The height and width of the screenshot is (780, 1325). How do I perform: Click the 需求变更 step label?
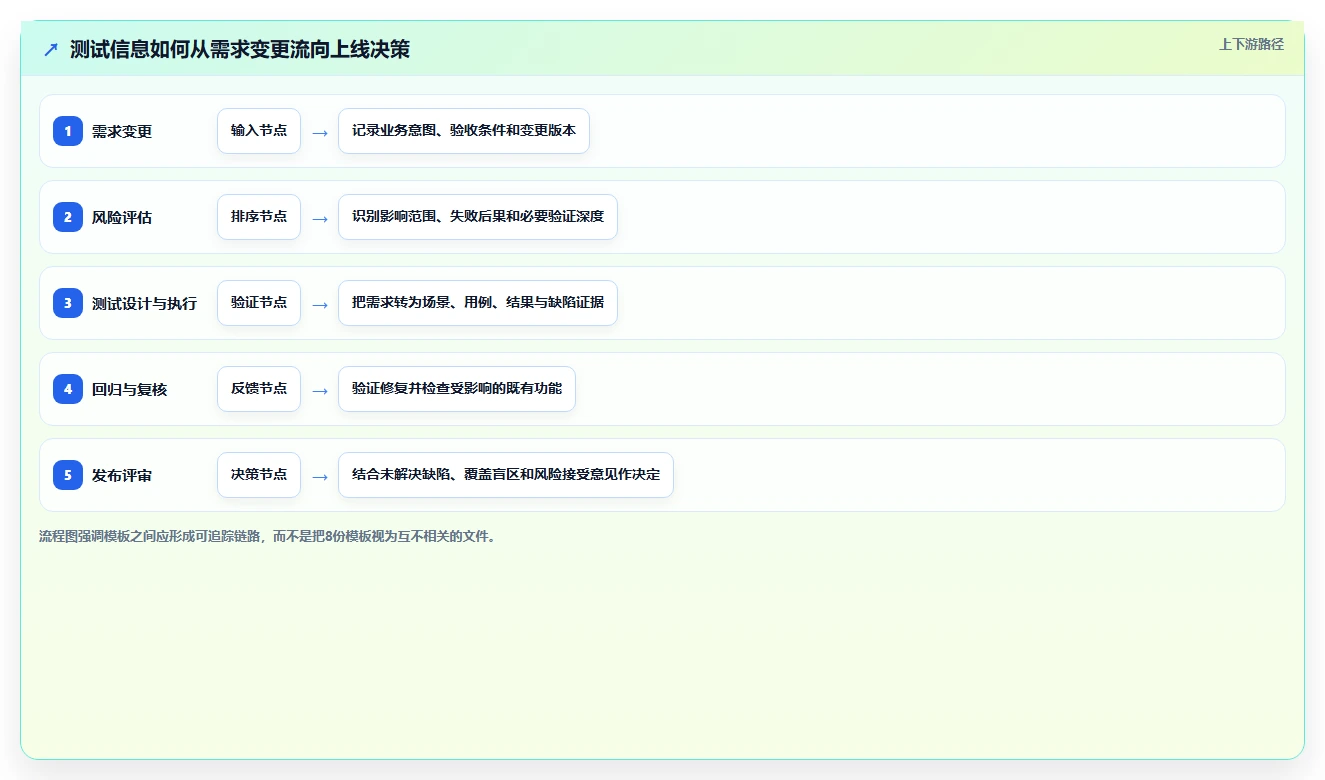point(122,131)
